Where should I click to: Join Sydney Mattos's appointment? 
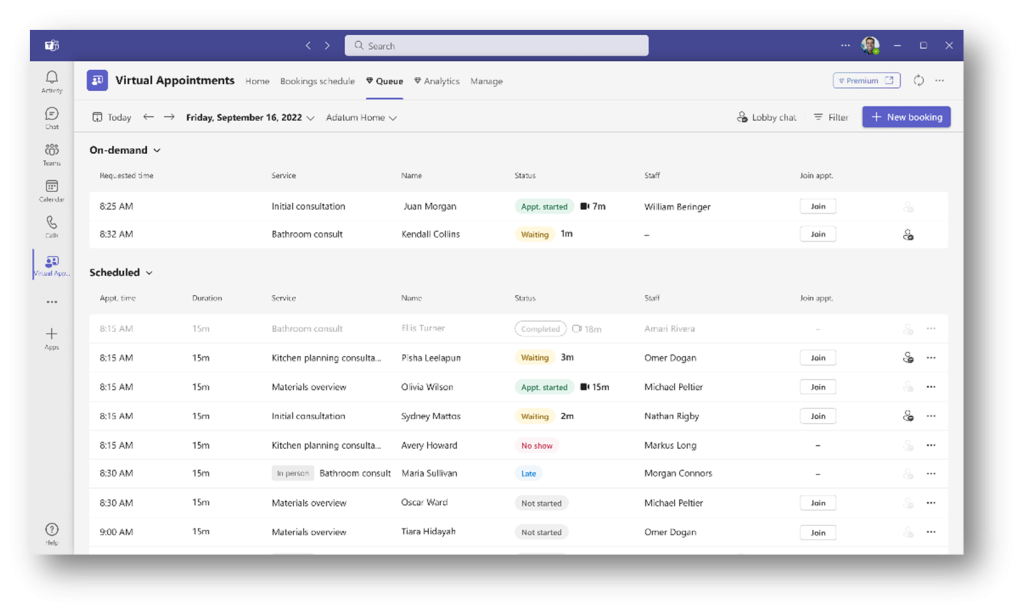[818, 416]
